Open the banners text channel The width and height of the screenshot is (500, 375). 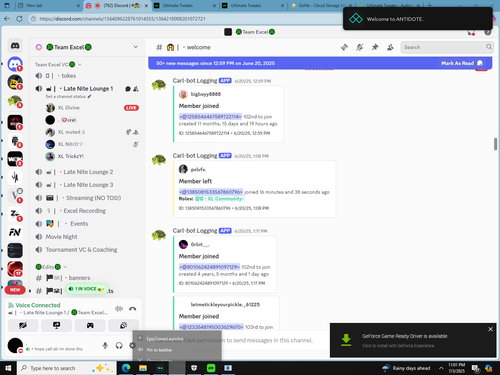pyautogui.click(x=87, y=278)
